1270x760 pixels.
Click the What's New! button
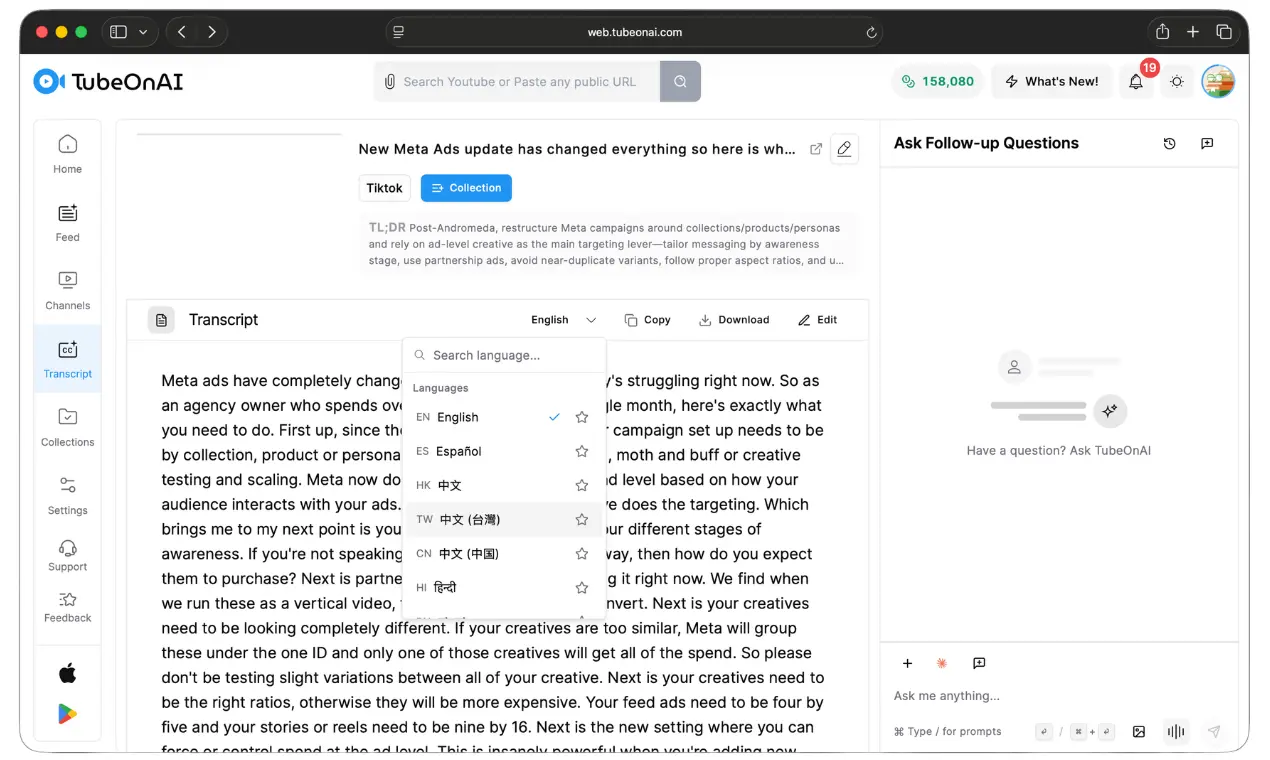tap(1051, 82)
